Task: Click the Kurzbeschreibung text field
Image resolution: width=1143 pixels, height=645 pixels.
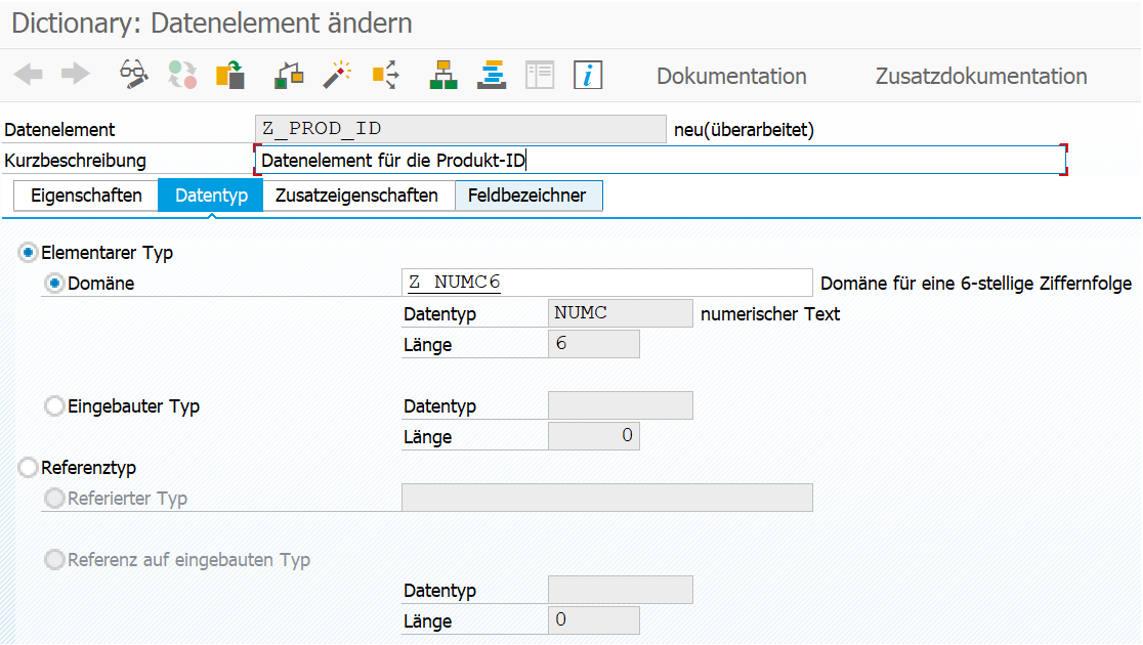Action: [660, 160]
